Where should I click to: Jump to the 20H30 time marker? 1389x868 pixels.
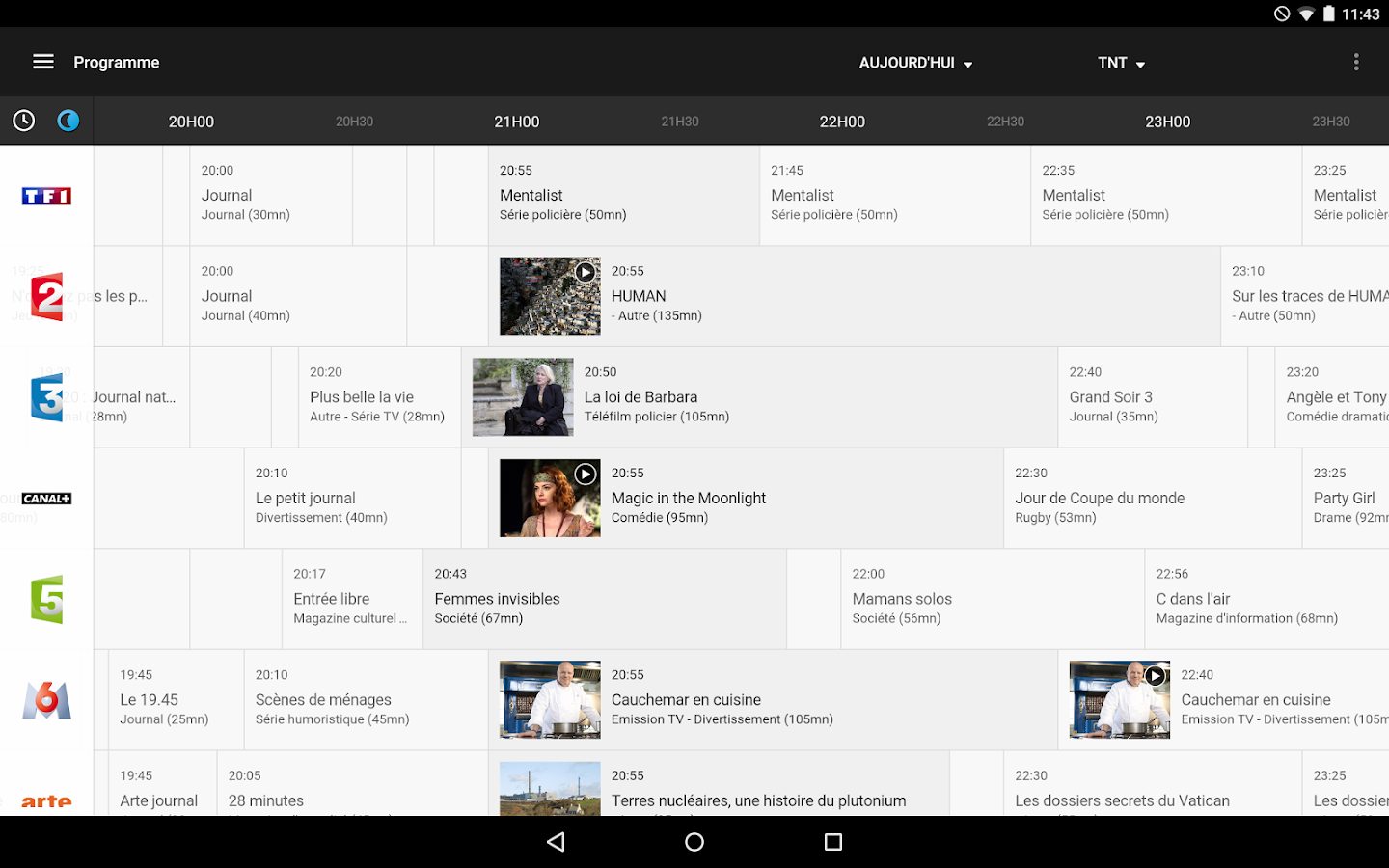354,122
